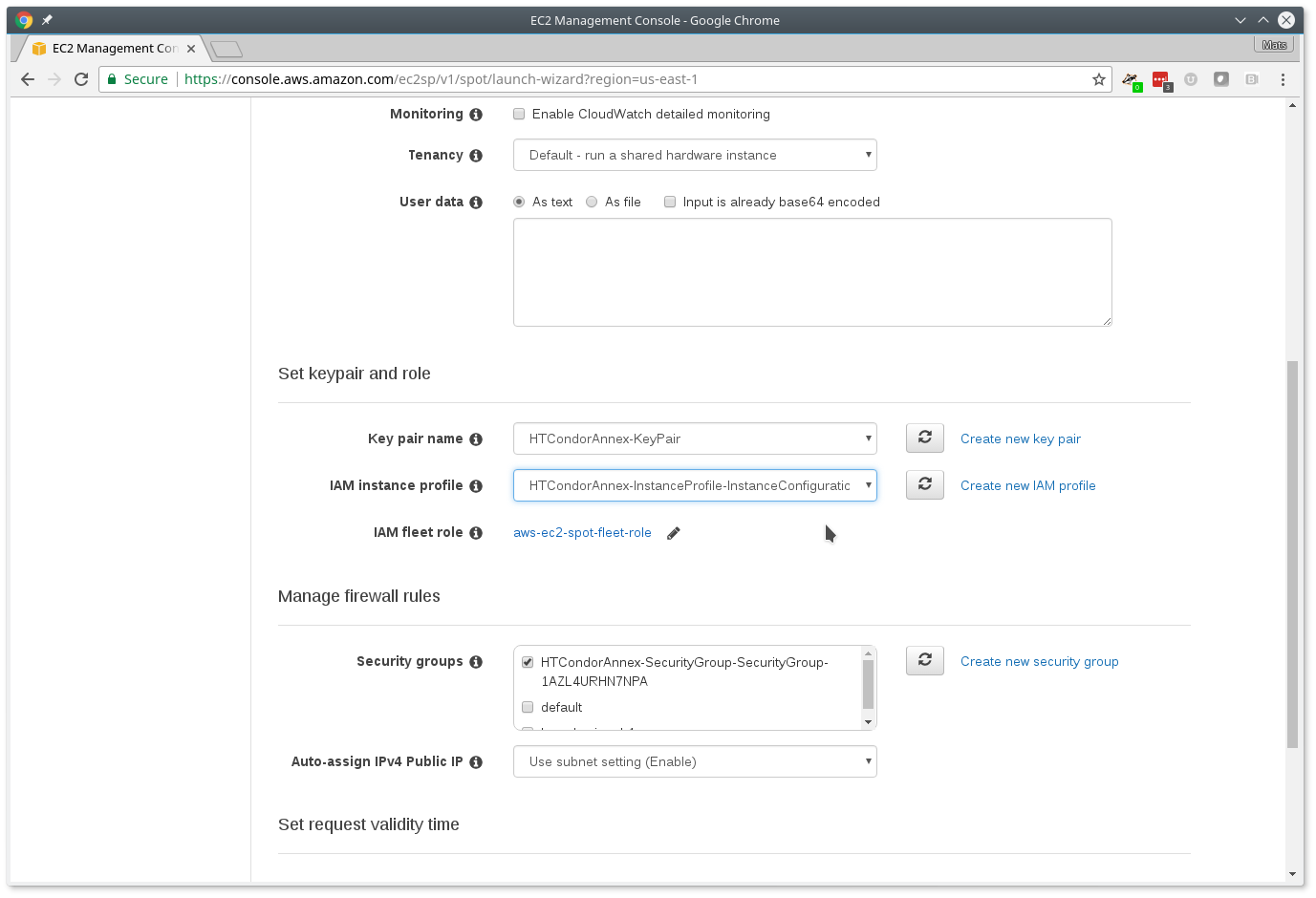Click the security groups list scrollbar thumb
Screen dimensions: 1316x898
coord(869,684)
